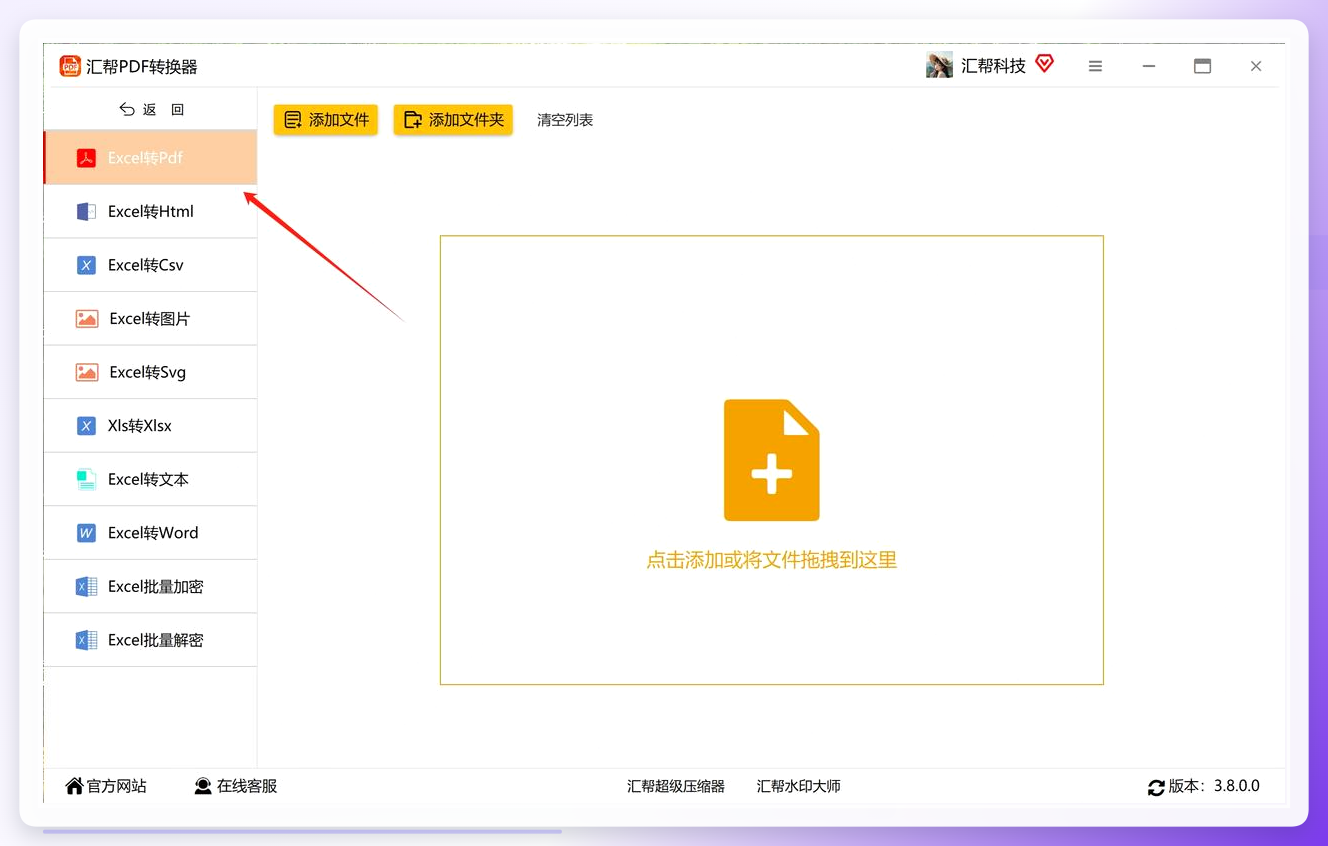This screenshot has width=1328, height=846.
Task: Click the Excel转Pdf red PDF icon
Action: [x=86, y=158]
